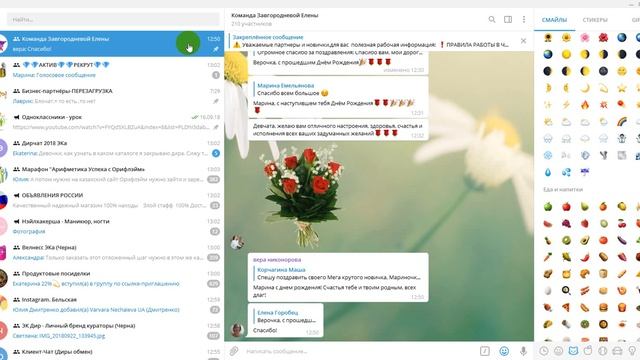
Task: Toggle the emoji panel smiley icon
Action: click(504, 351)
